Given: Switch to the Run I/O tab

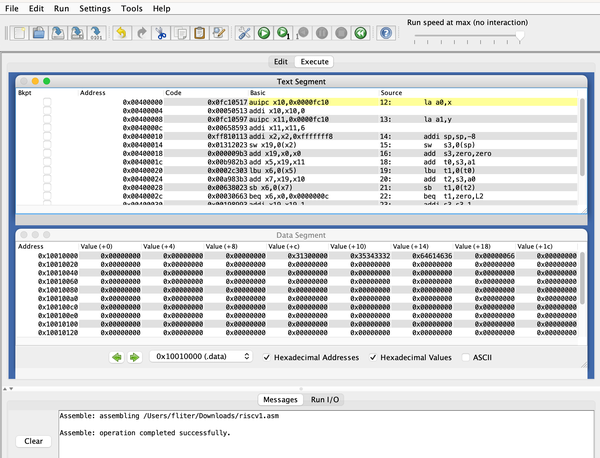Looking at the screenshot, I should point(326,399).
